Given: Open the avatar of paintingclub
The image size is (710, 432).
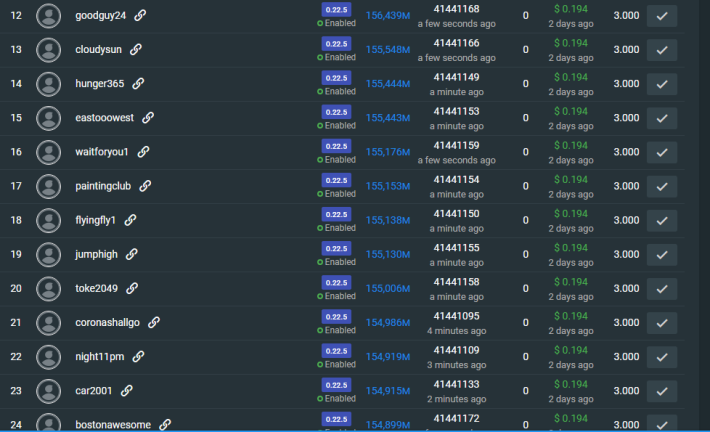Looking at the screenshot, I should (x=48, y=186).
